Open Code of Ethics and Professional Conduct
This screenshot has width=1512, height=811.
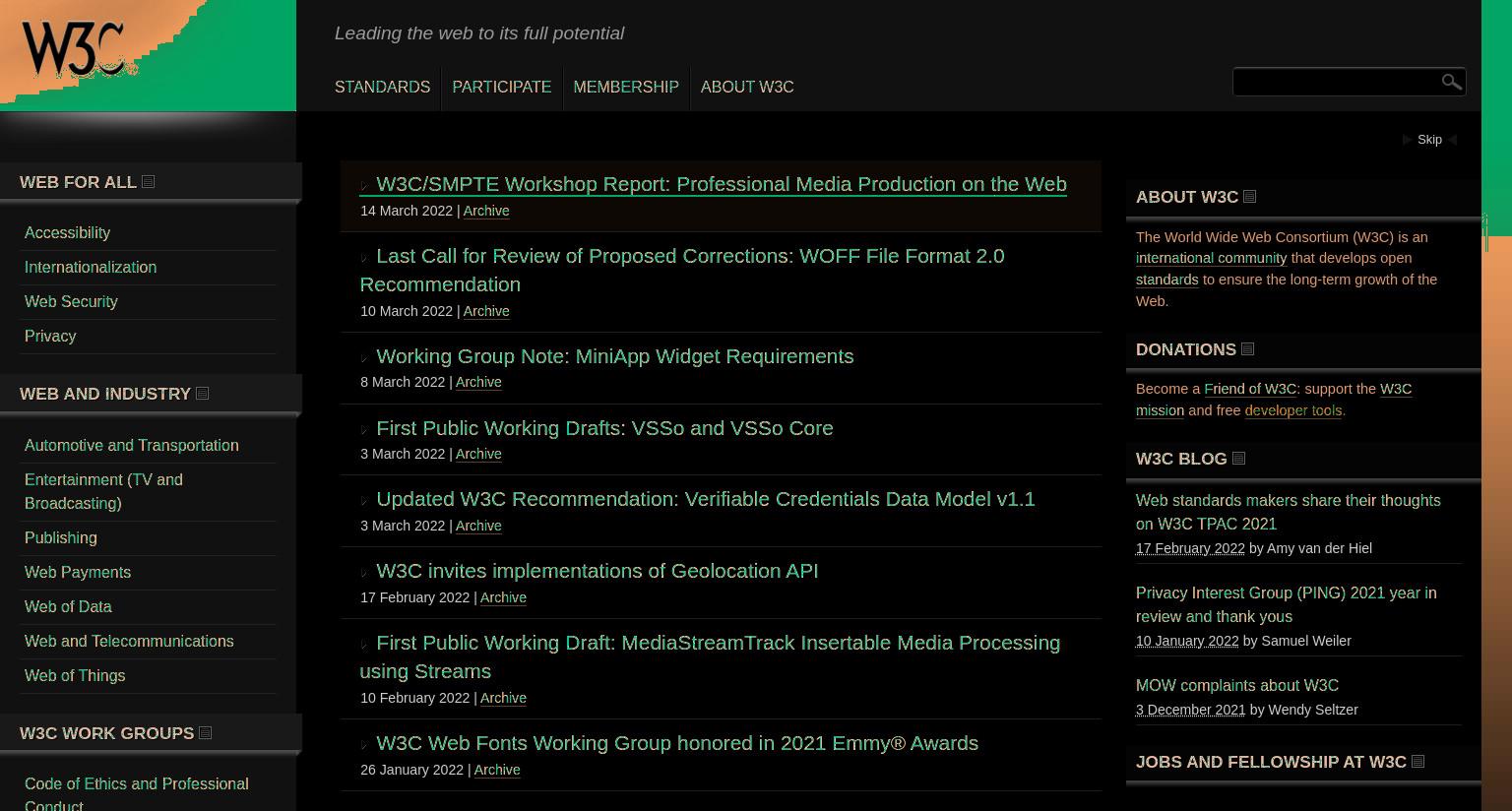(137, 793)
